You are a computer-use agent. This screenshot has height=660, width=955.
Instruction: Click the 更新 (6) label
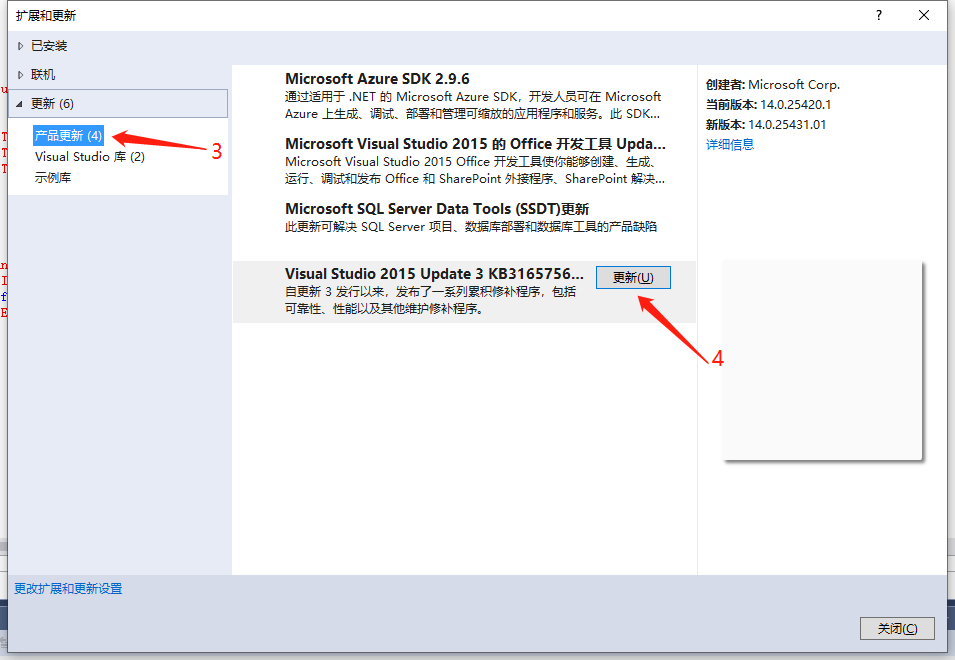52,104
